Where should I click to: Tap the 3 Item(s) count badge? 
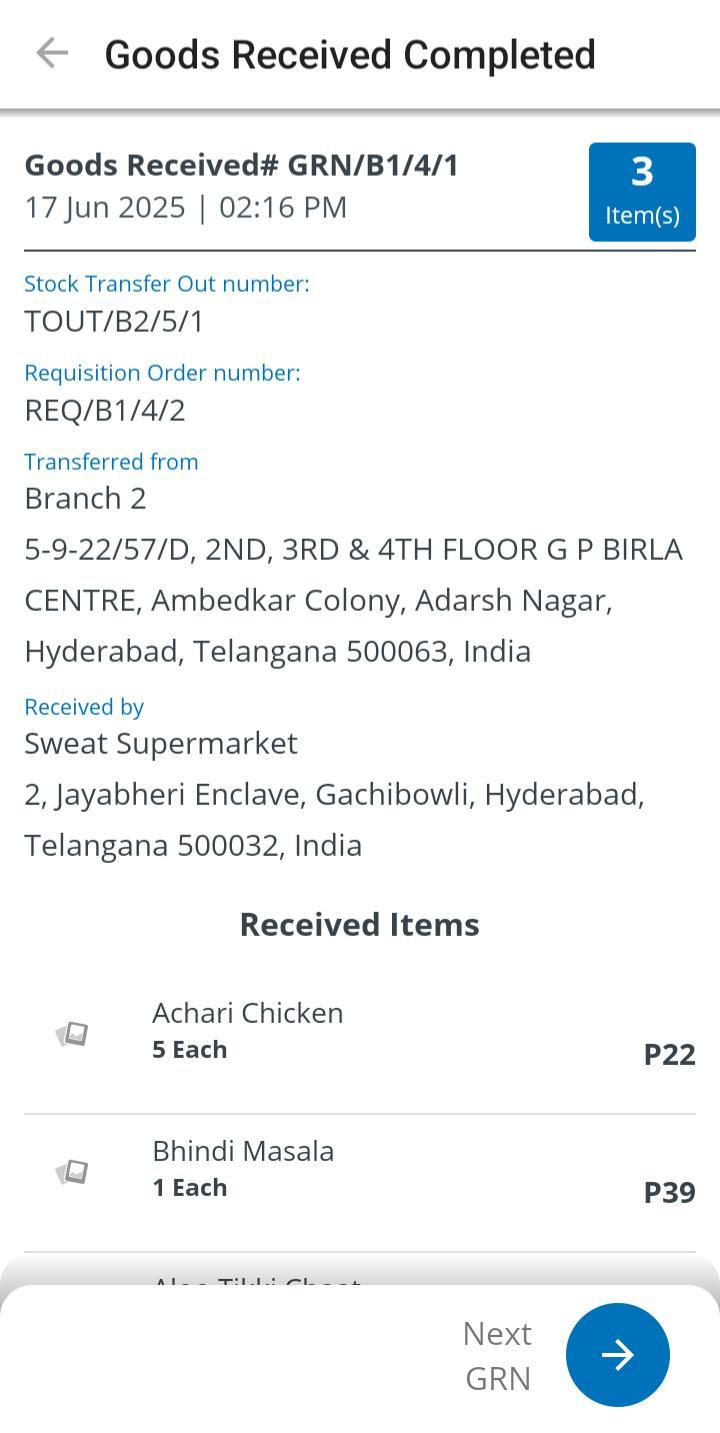642,191
